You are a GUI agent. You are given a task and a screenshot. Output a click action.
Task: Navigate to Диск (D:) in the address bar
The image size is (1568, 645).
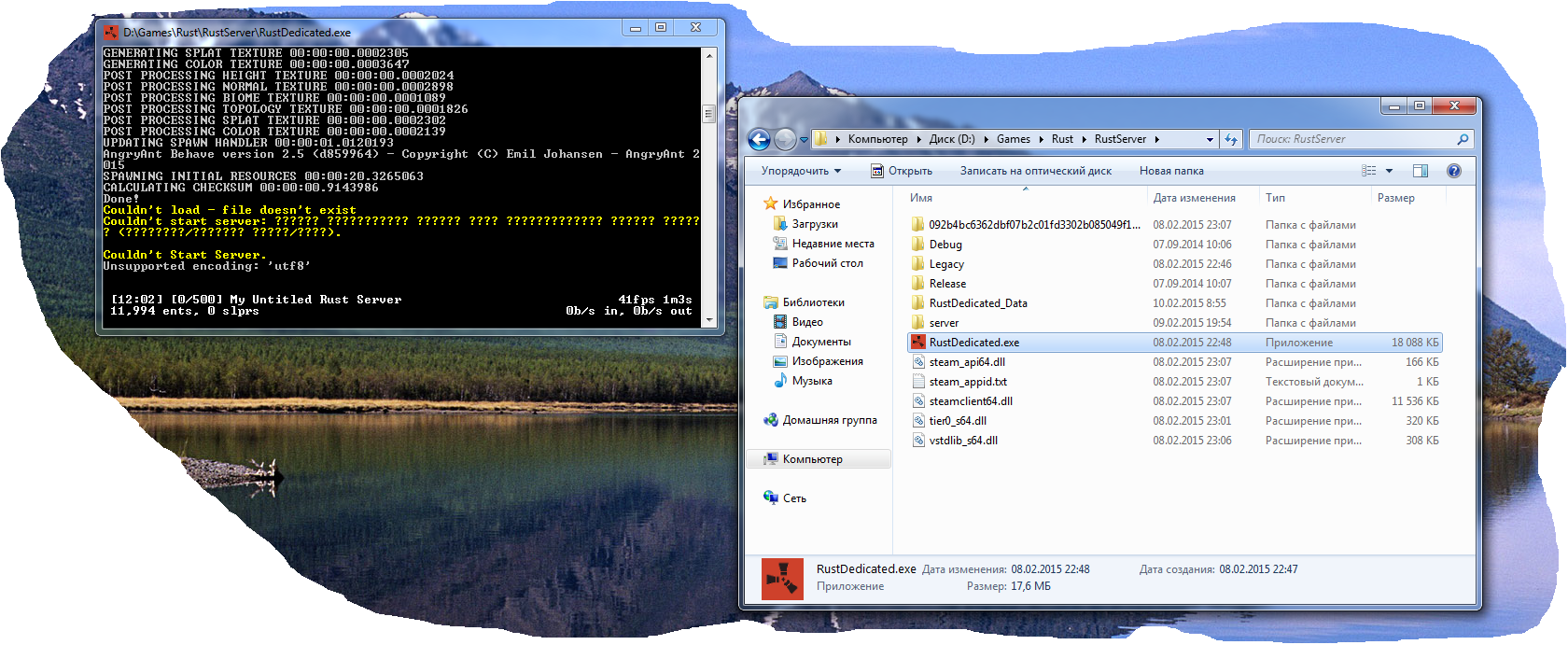952,139
